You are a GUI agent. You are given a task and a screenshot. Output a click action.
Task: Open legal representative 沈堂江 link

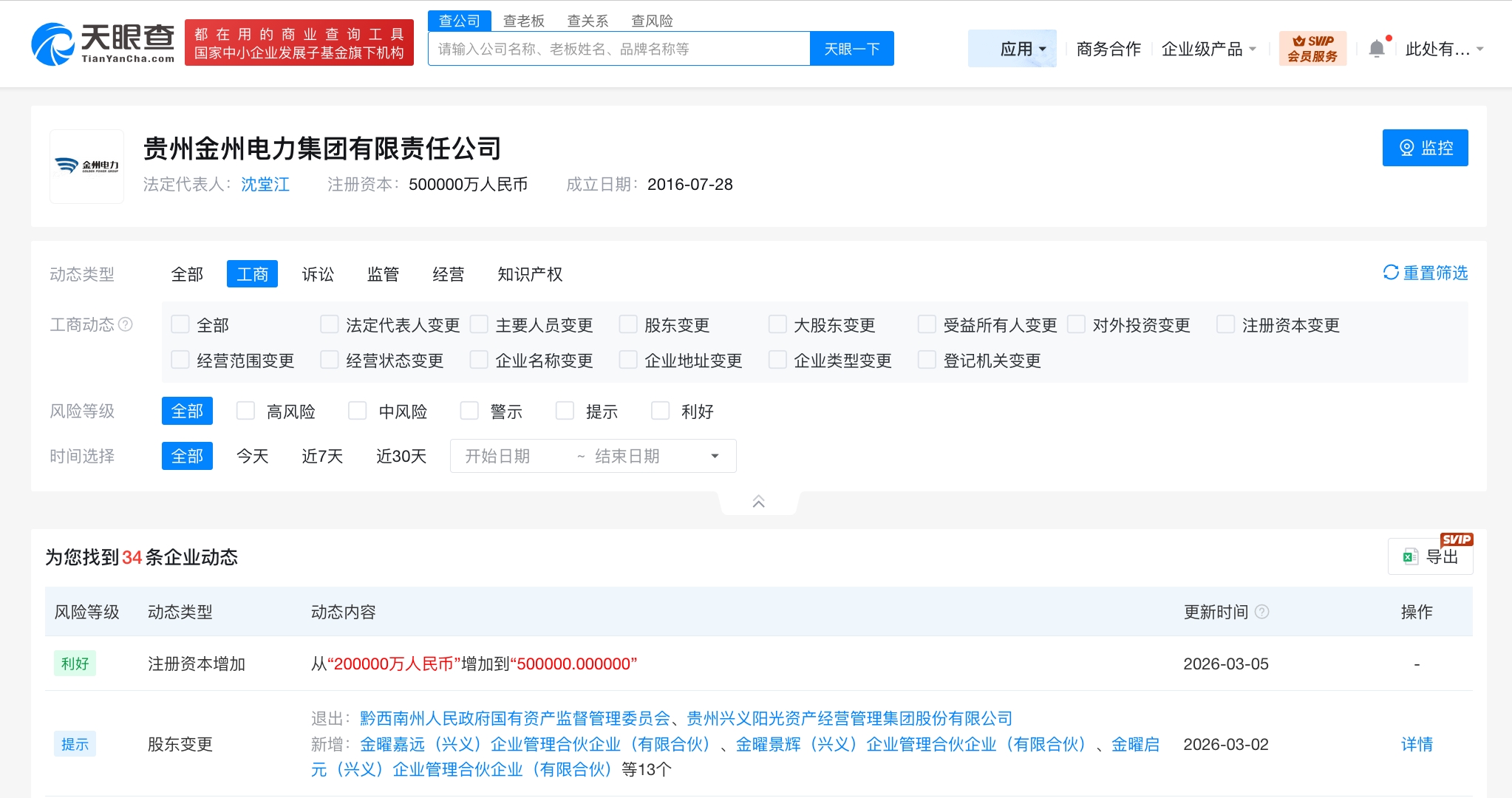point(265,184)
